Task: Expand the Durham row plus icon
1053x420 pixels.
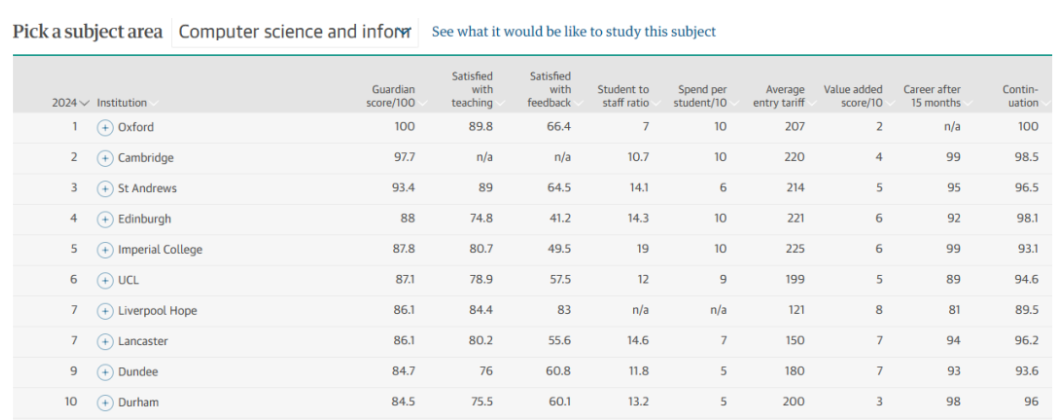Action: coord(105,402)
